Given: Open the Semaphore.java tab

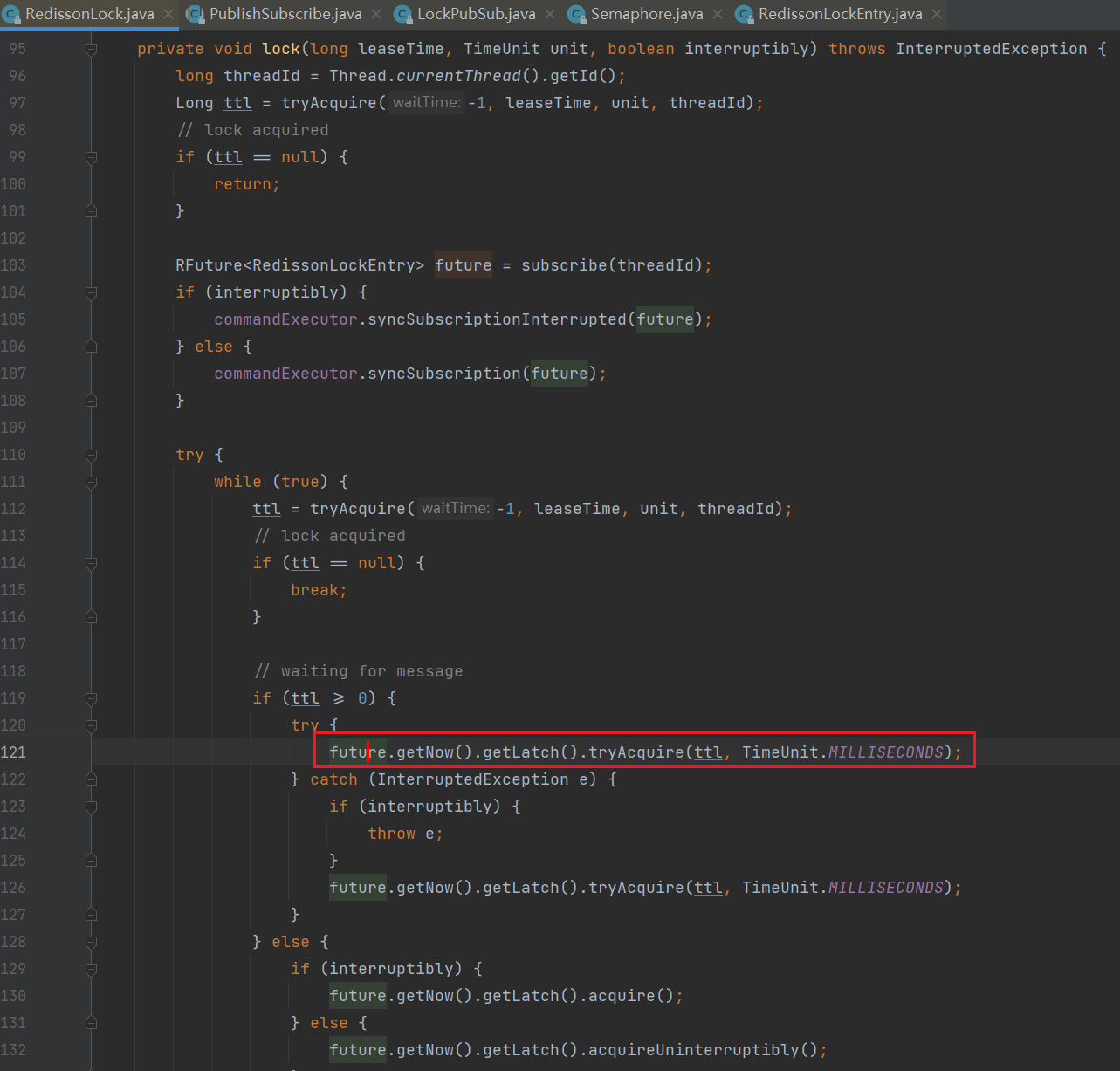Looking at the screenshot, I should 646,15.
